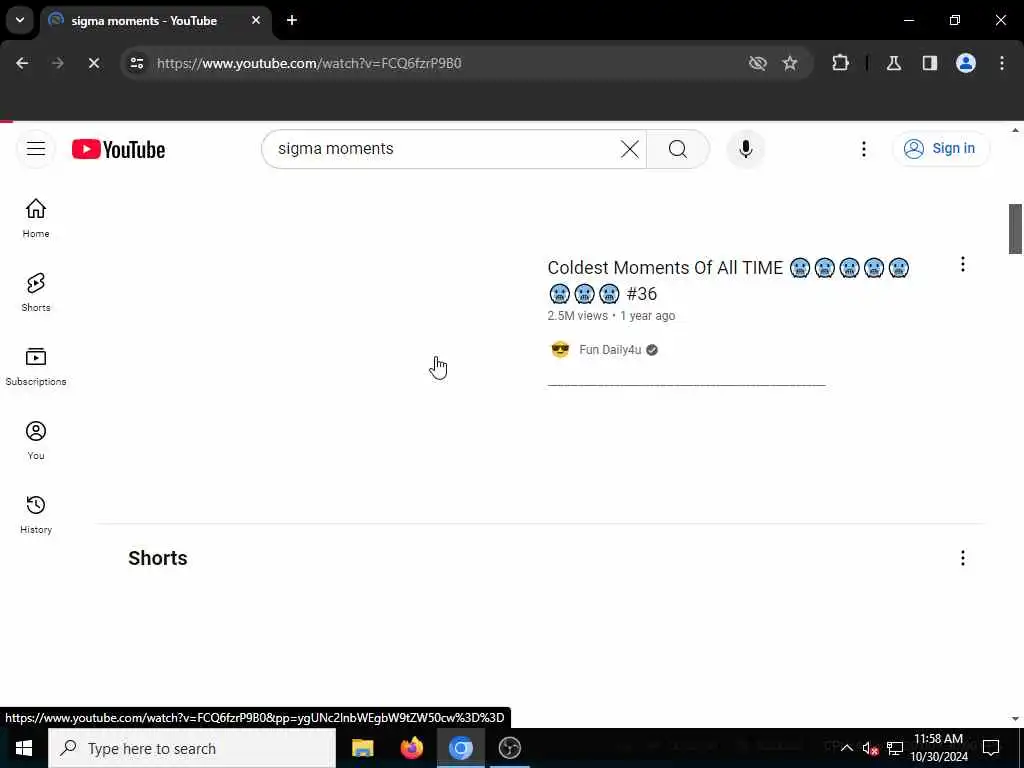Open the clock showing 11:58 AM
Viewport: 1024px width, 768px height.
click(x=938, y=748)
